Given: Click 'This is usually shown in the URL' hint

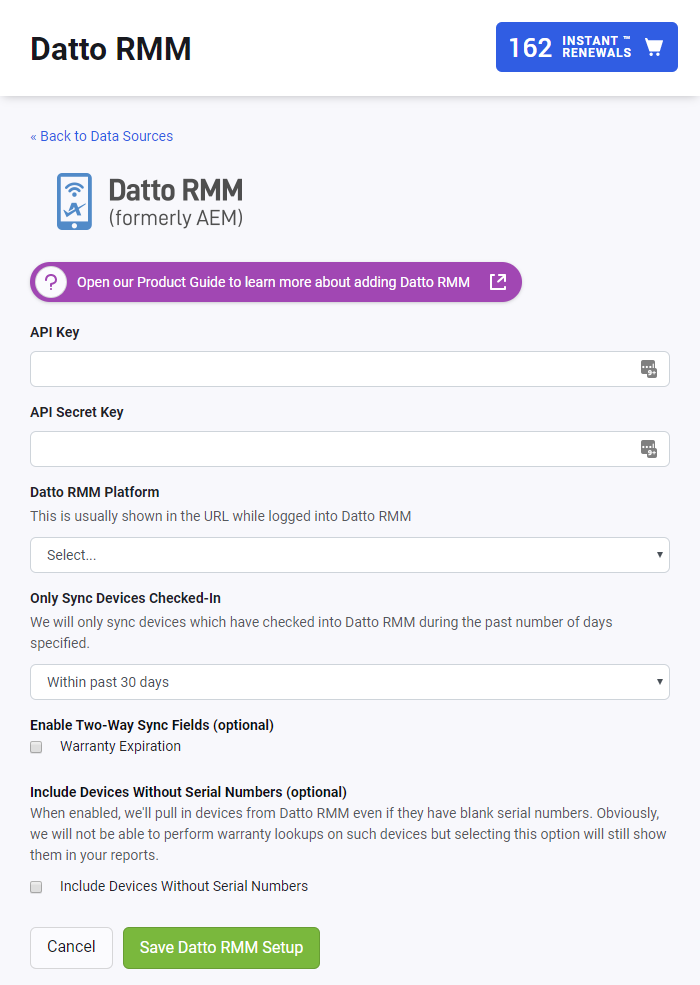Looking at the screenshot, I should [221, 516].
